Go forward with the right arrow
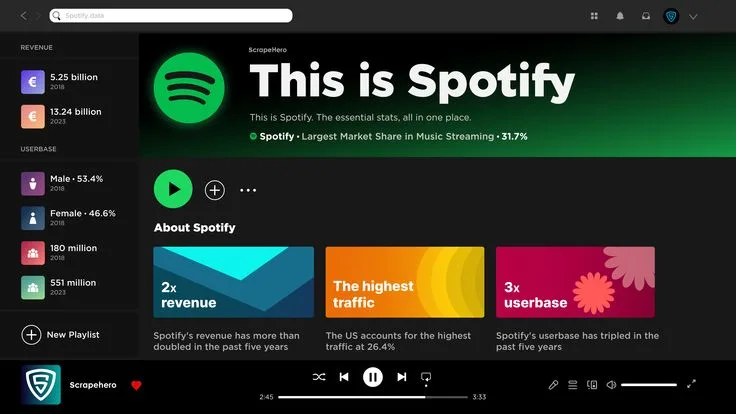 point(38,16)
